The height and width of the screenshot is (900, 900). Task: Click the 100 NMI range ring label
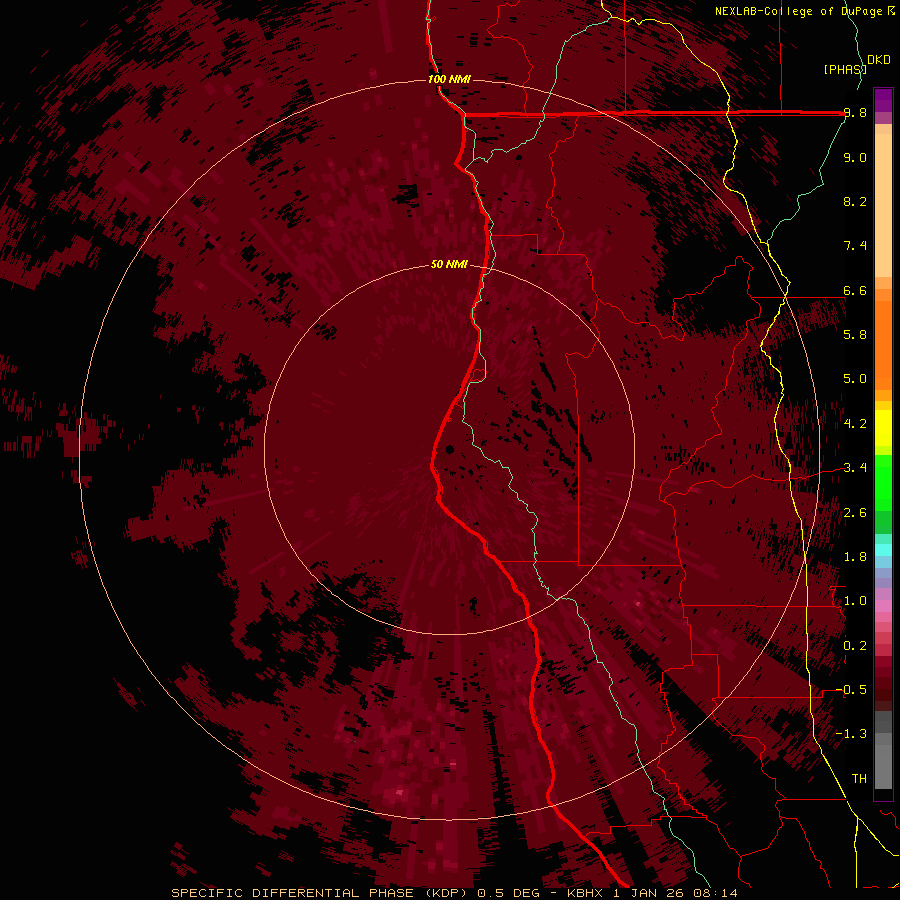449,79
